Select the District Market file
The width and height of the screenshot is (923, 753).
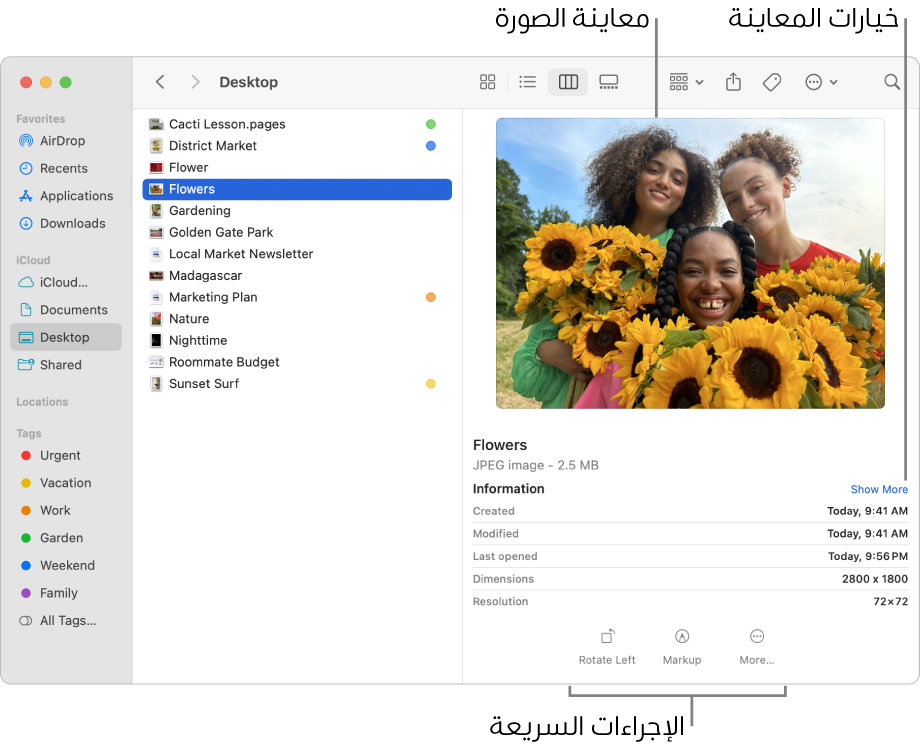tap(297, 146)
